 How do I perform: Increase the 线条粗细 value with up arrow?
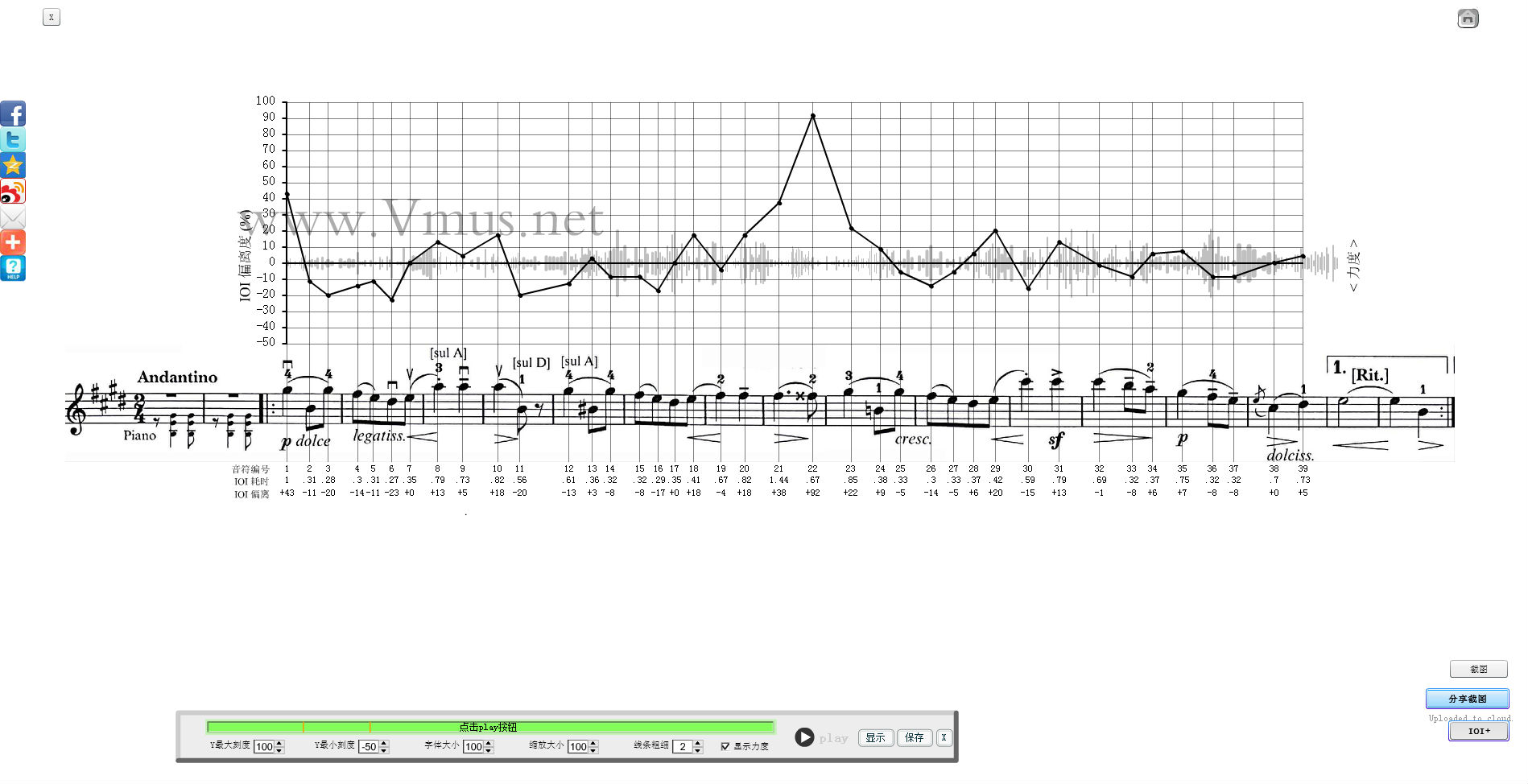(698, 744)
